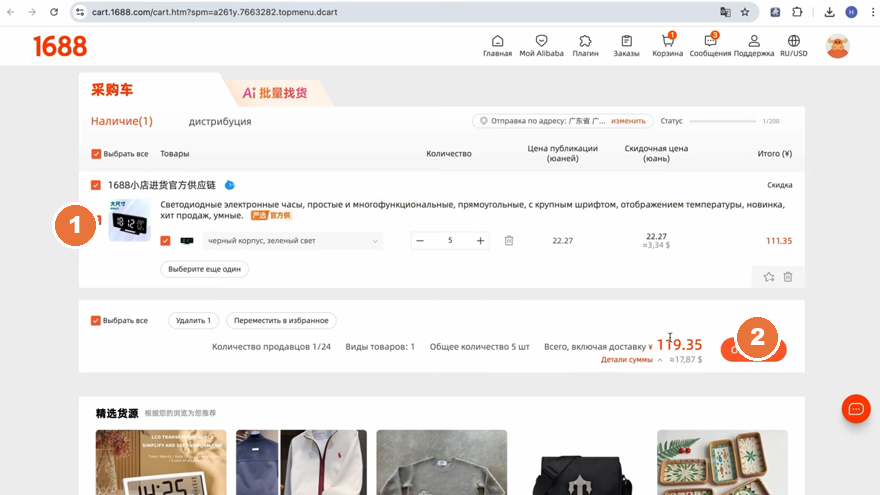The width and height of the screenshot is (880, 495).
Task: Open variant dropdown черный корпус, зеленый свет
Action: click(292, 241)
